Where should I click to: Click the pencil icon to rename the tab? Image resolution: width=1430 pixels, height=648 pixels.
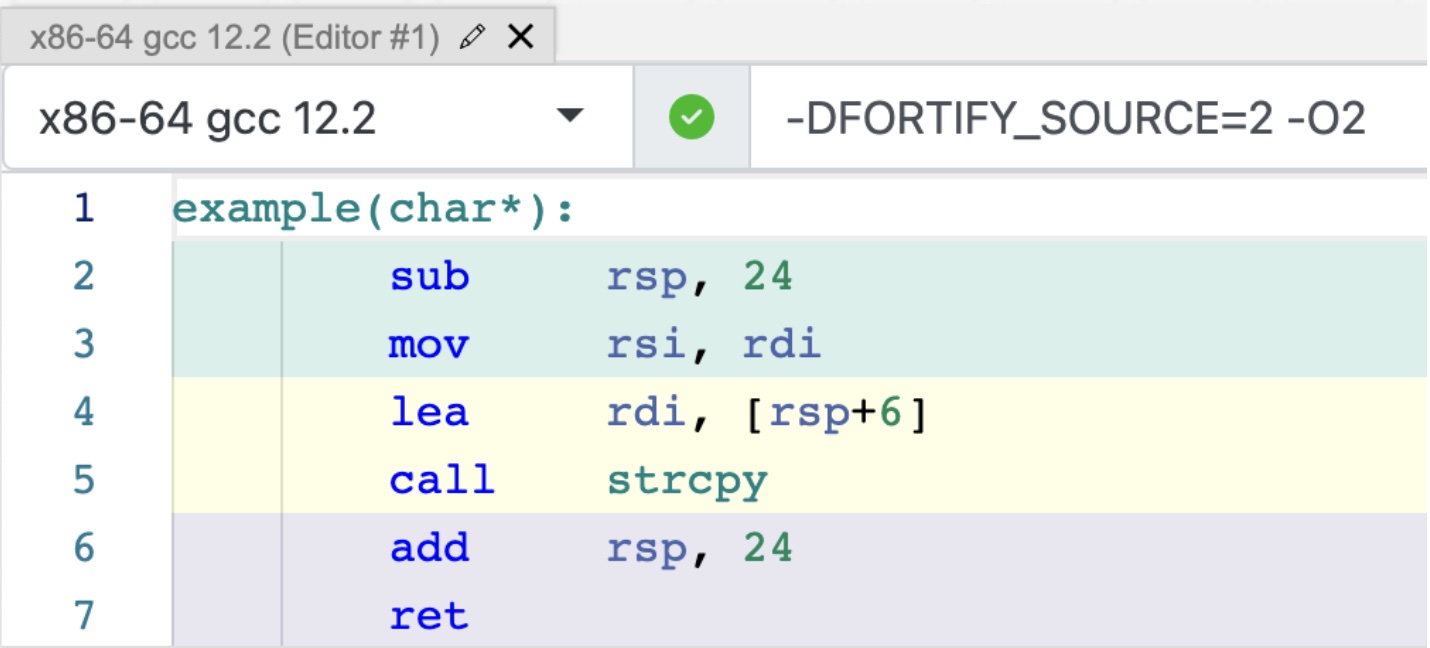click(473, 38)
